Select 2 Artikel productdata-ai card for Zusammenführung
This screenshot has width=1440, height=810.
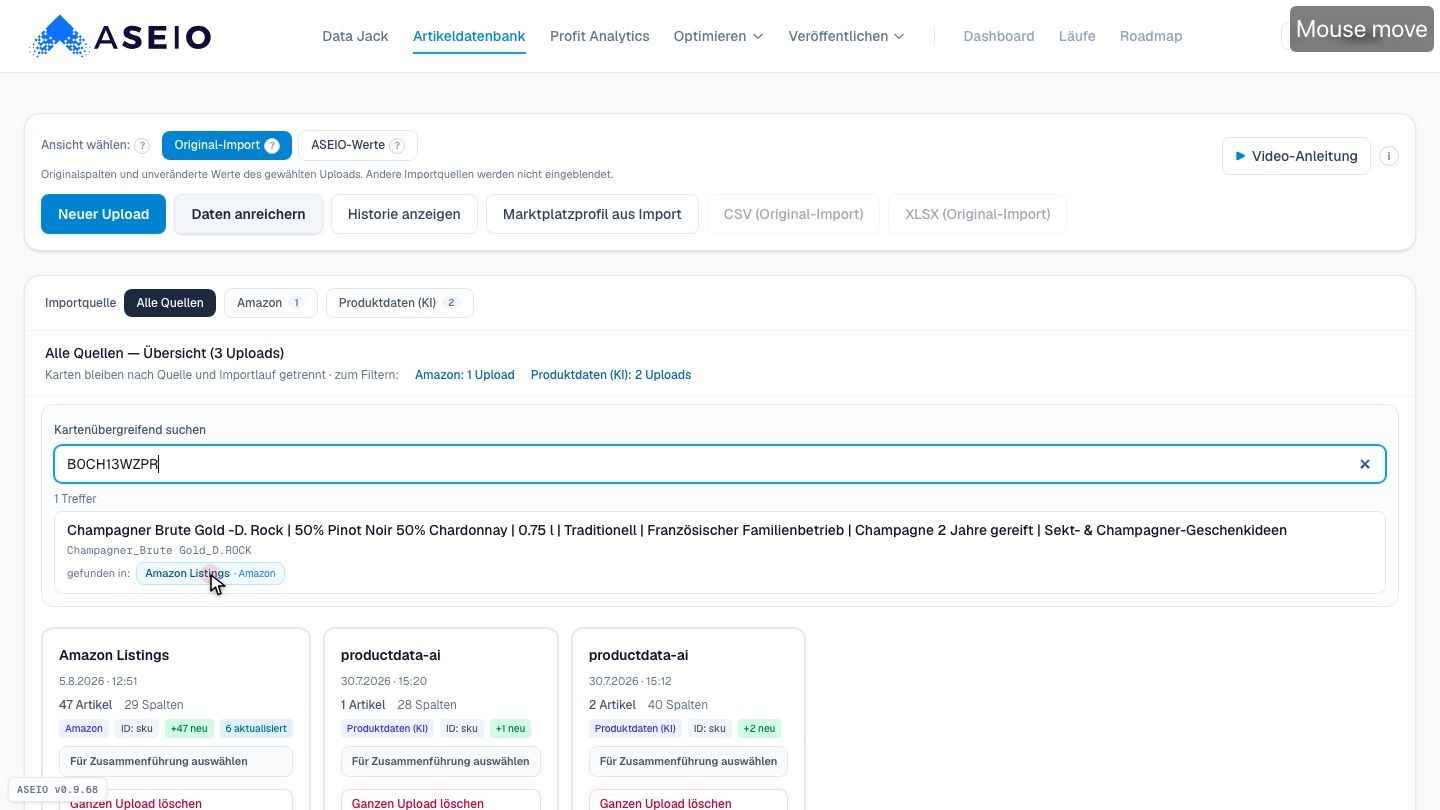(x=689, y=761)
